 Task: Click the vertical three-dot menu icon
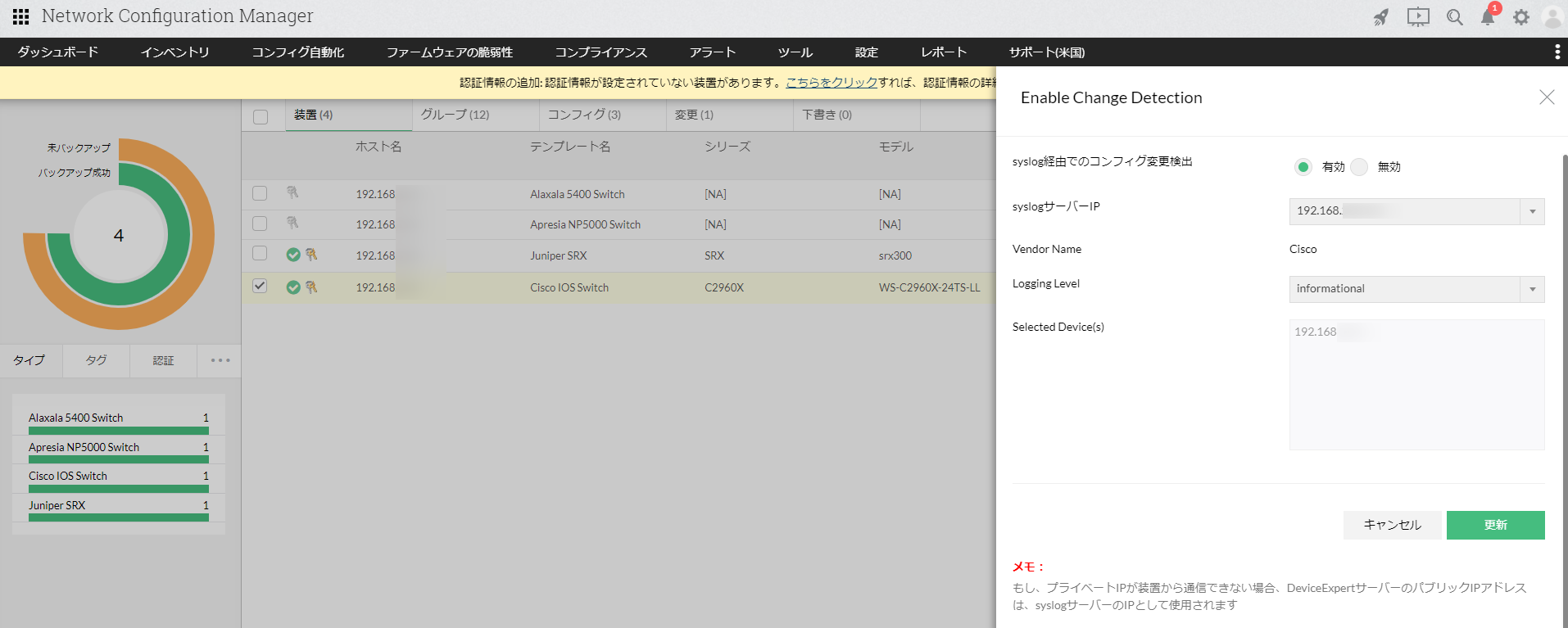pyautogui.click(x=1557, y=52)
